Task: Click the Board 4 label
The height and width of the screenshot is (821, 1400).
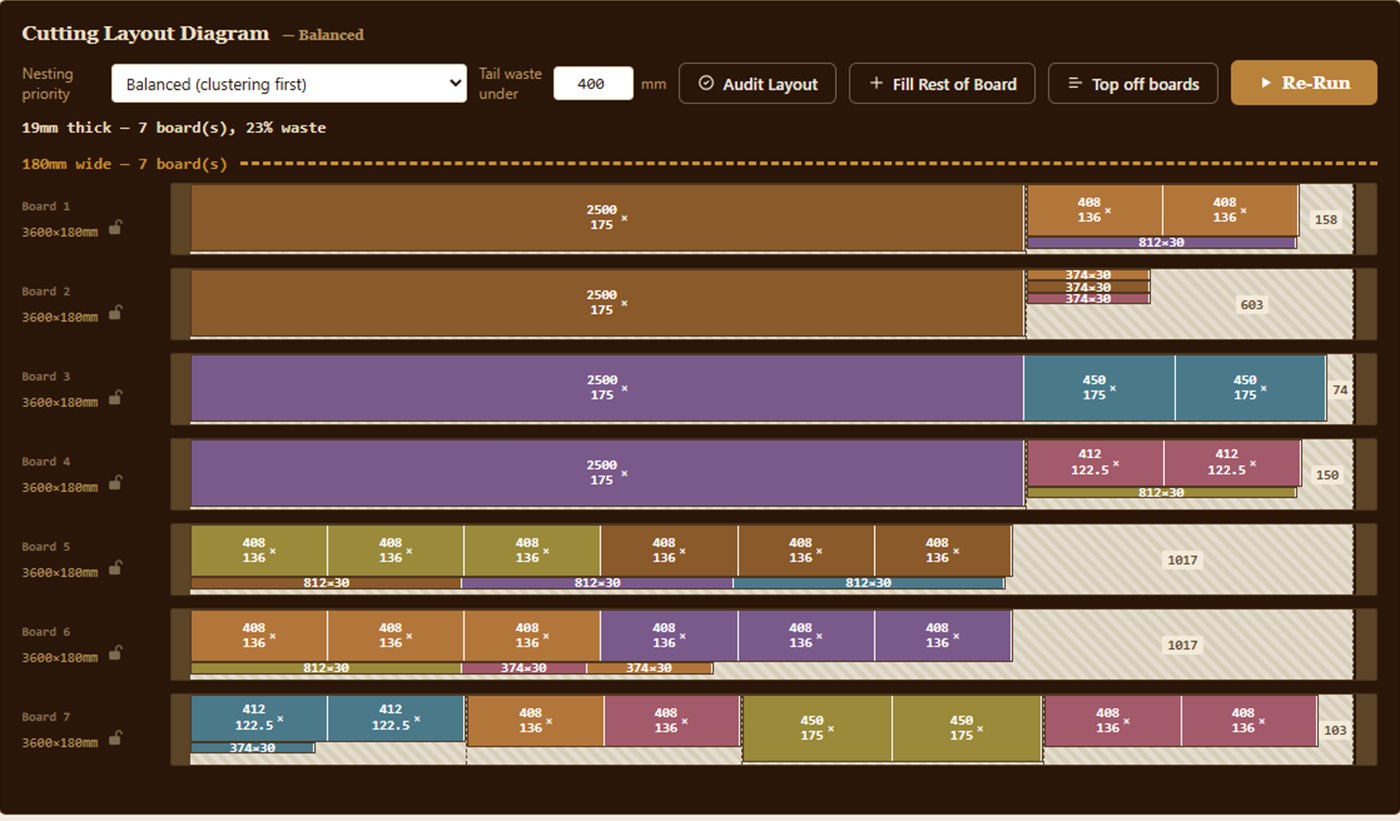Action: tap(46, 461)
